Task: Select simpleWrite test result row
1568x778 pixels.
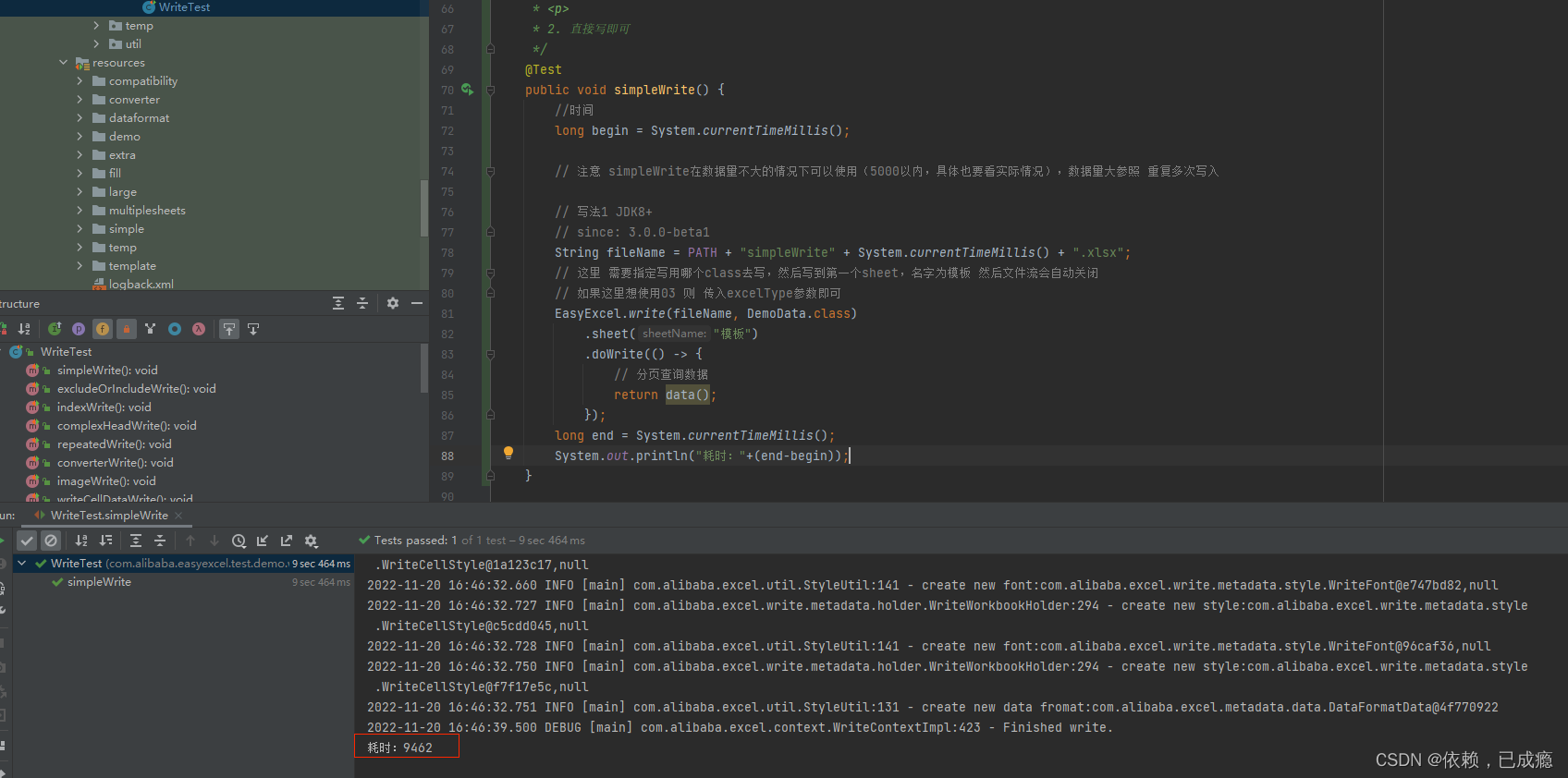Action: (x=183, y=582)
